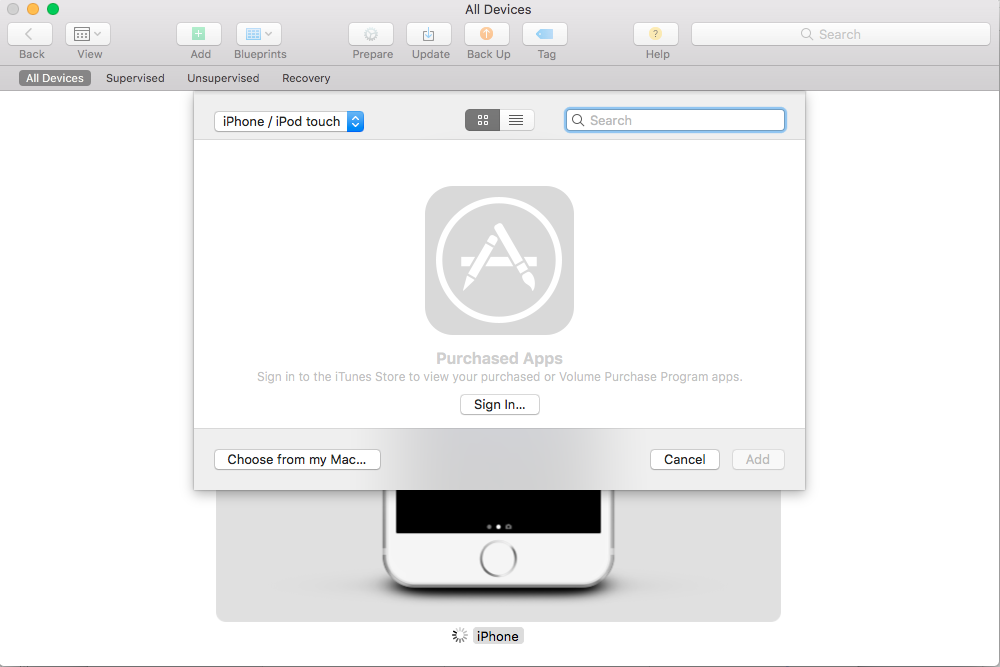The height and width of the screenshot is (667, 1000).
Task: Open the Blueprints dropdown
Action: (x=259, y=34)
